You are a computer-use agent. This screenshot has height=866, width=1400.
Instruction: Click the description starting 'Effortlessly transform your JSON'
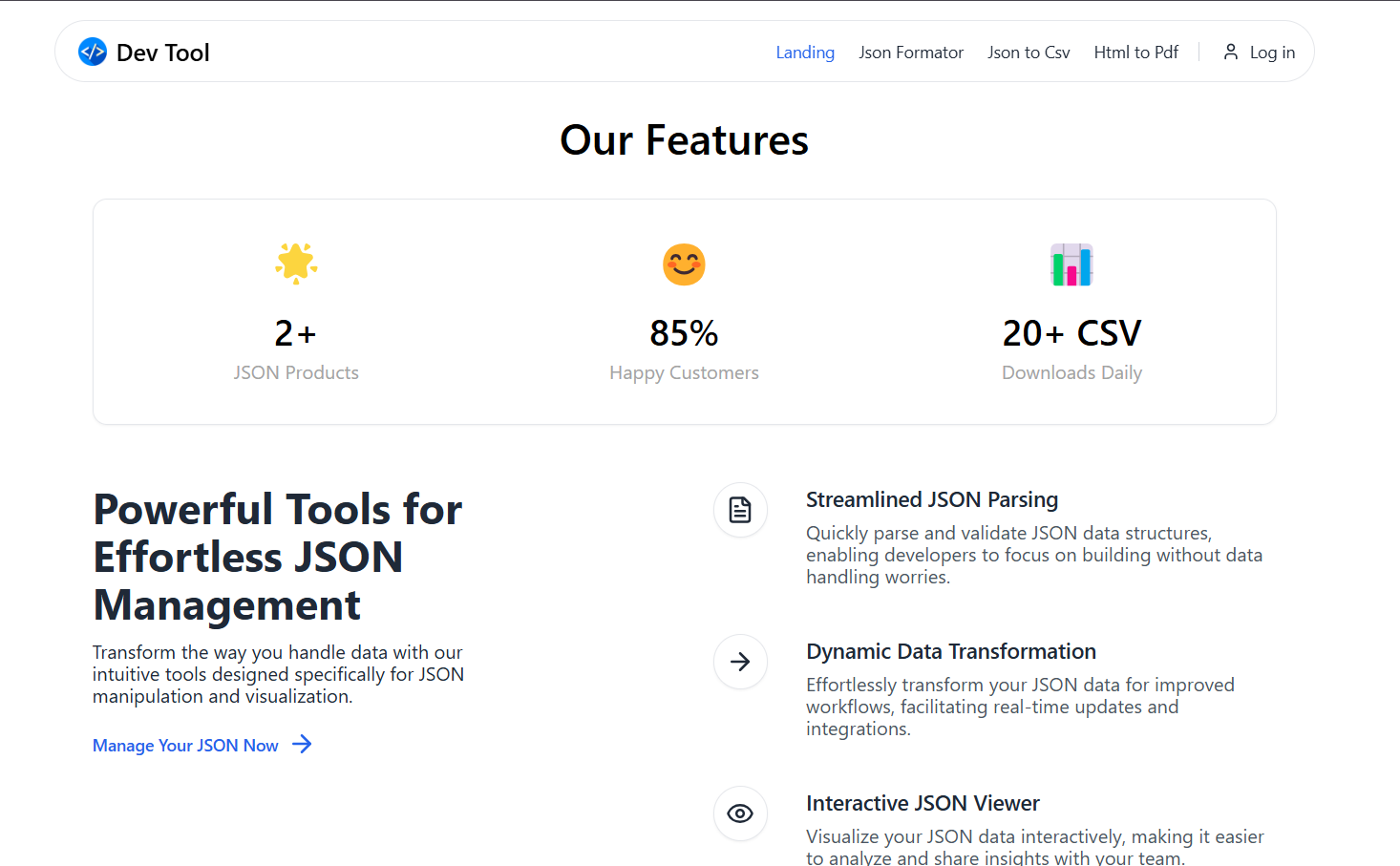(x=1020, y=707)
